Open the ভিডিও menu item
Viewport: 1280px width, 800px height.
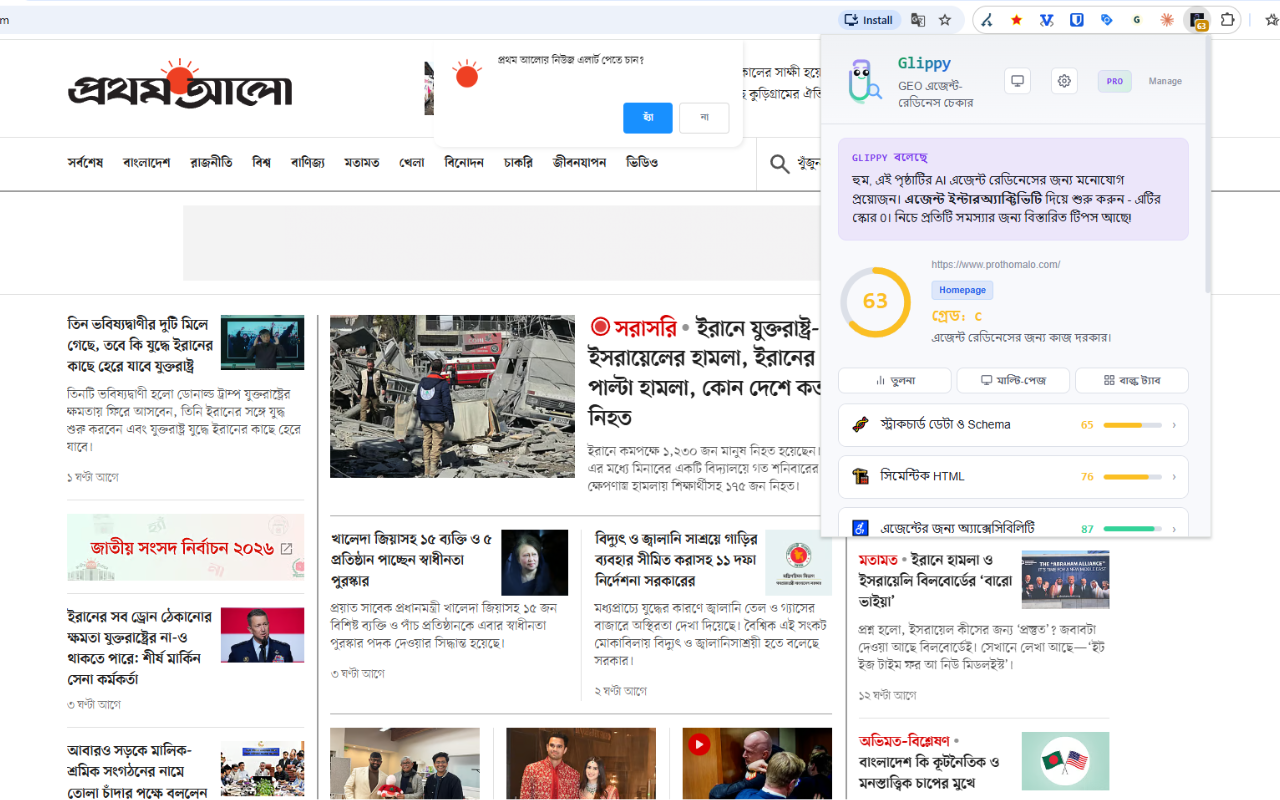(x=642, y=162)
